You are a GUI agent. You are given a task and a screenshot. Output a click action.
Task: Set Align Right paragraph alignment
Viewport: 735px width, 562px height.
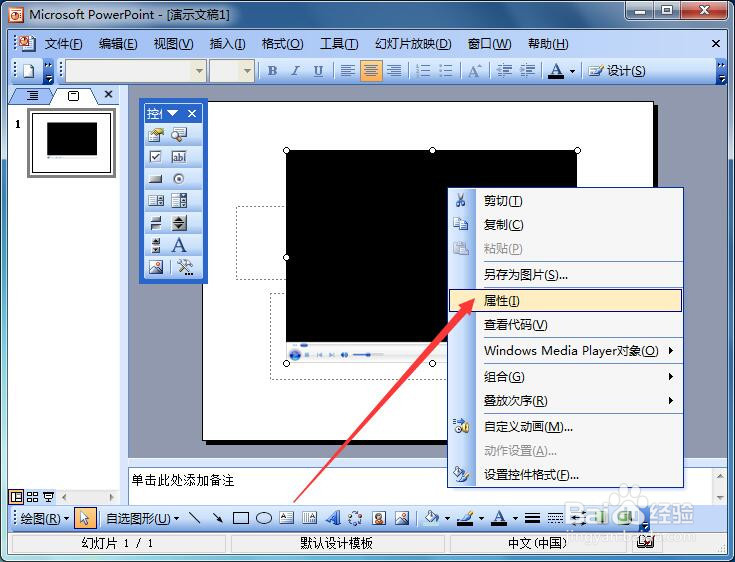point(394,71)
